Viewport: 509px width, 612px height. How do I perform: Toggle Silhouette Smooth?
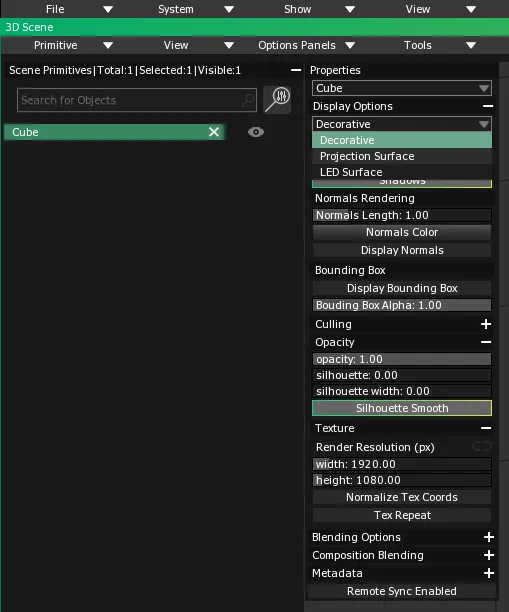[402, 408]
